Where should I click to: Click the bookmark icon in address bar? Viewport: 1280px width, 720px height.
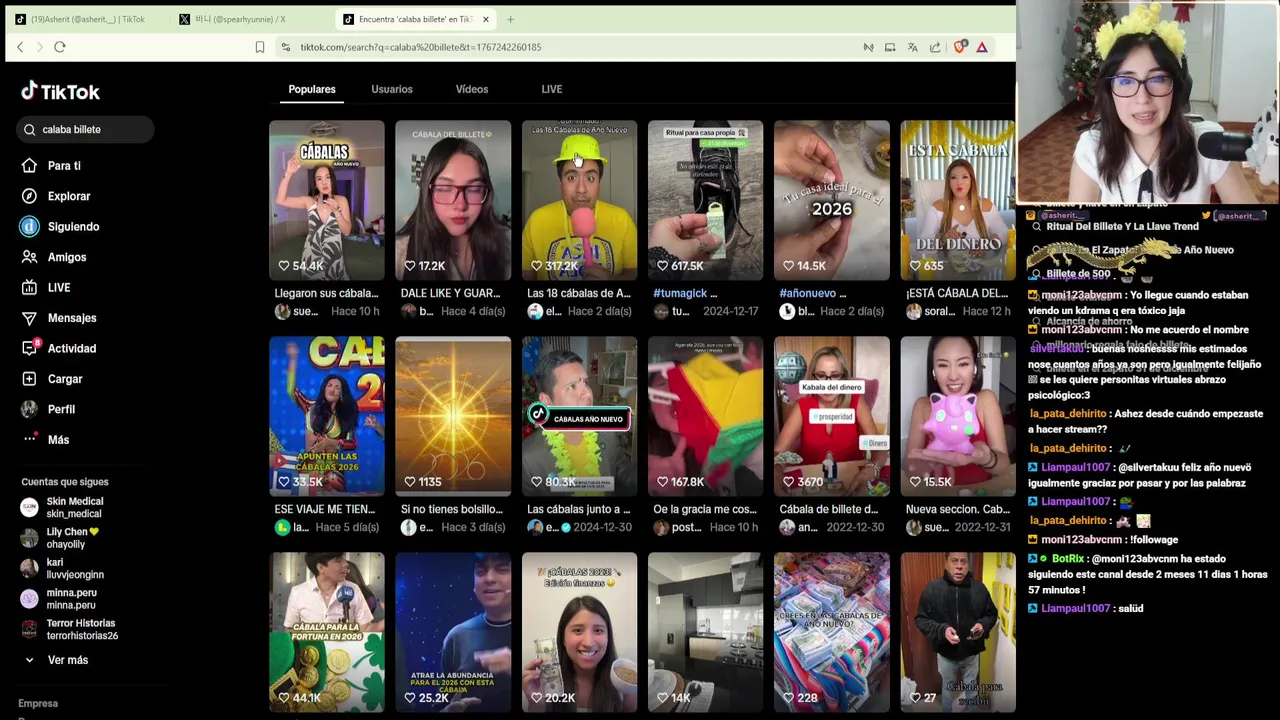coord(260,47)
